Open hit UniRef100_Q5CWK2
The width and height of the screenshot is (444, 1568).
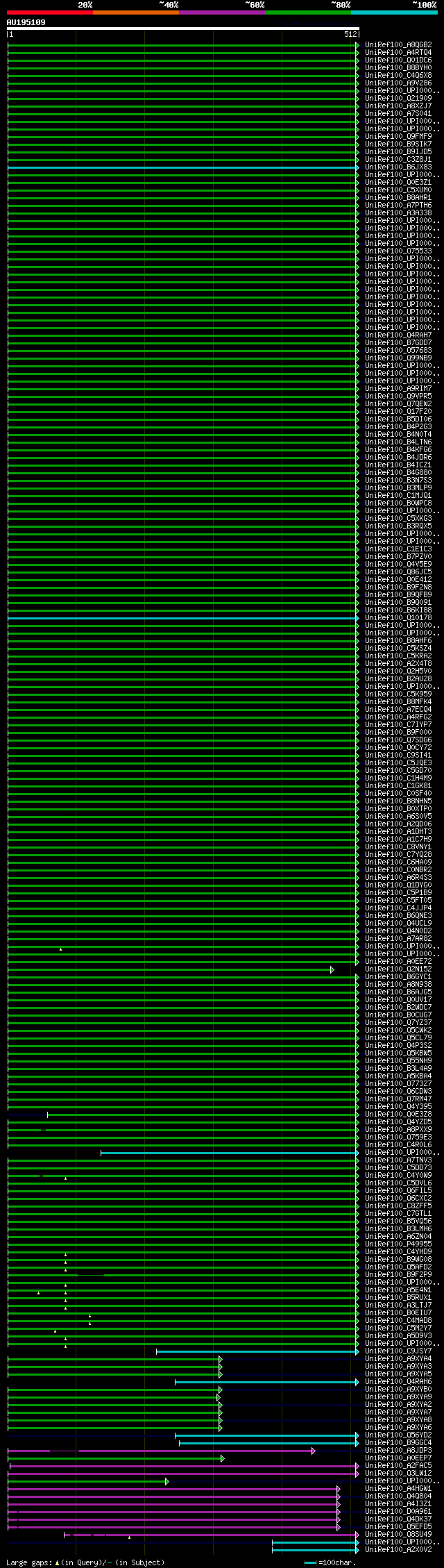point(398,1031)
